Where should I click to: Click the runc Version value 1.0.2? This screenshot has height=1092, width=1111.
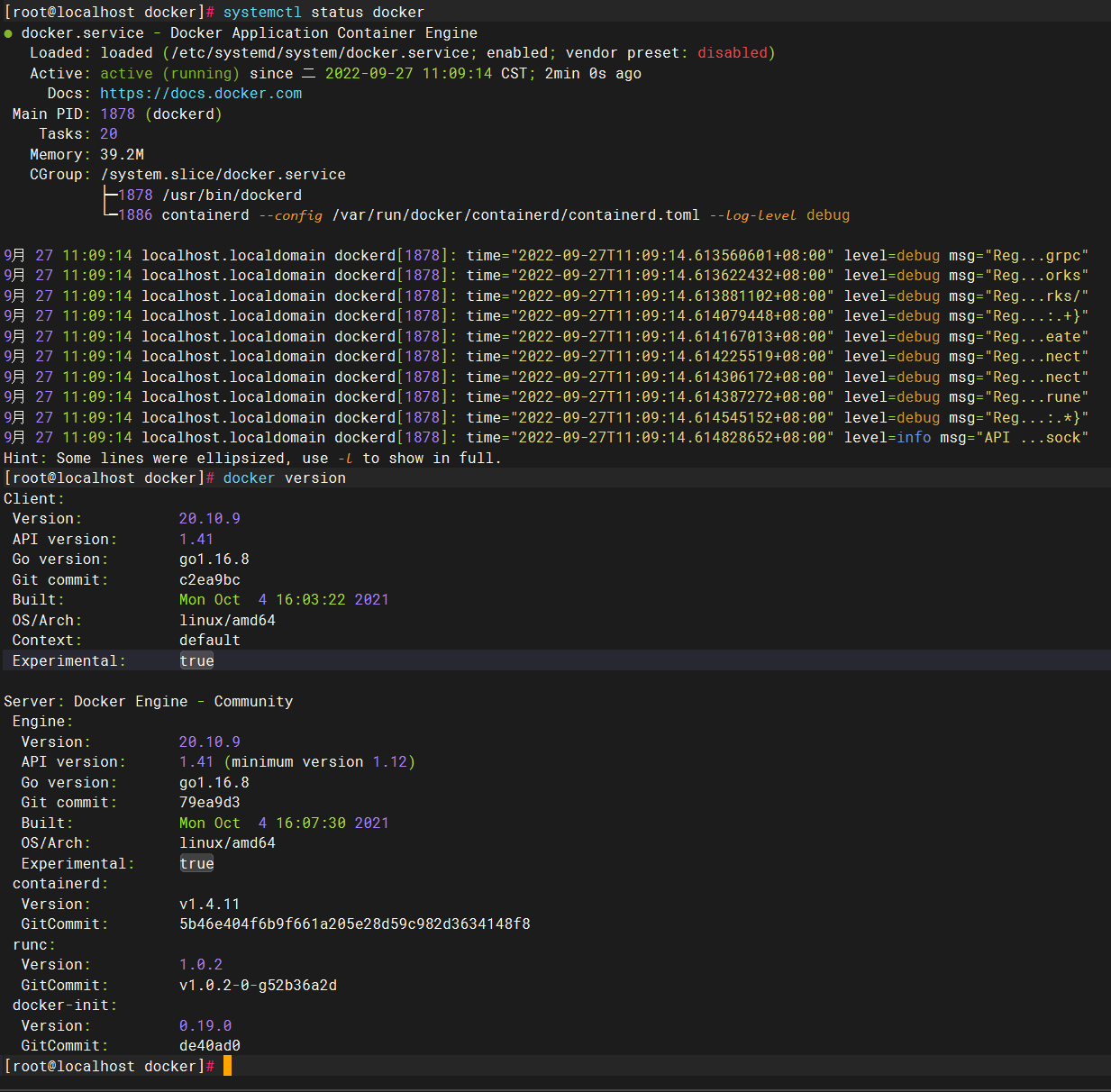point(201,965)
